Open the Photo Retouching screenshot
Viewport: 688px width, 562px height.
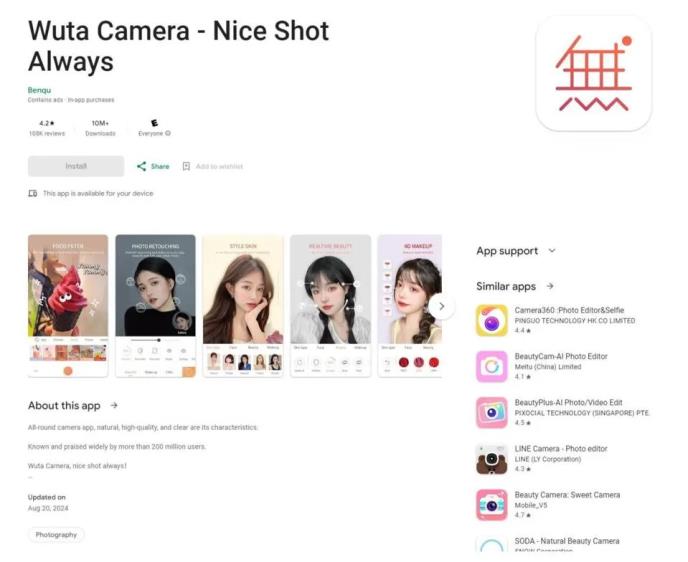point(155,306)
